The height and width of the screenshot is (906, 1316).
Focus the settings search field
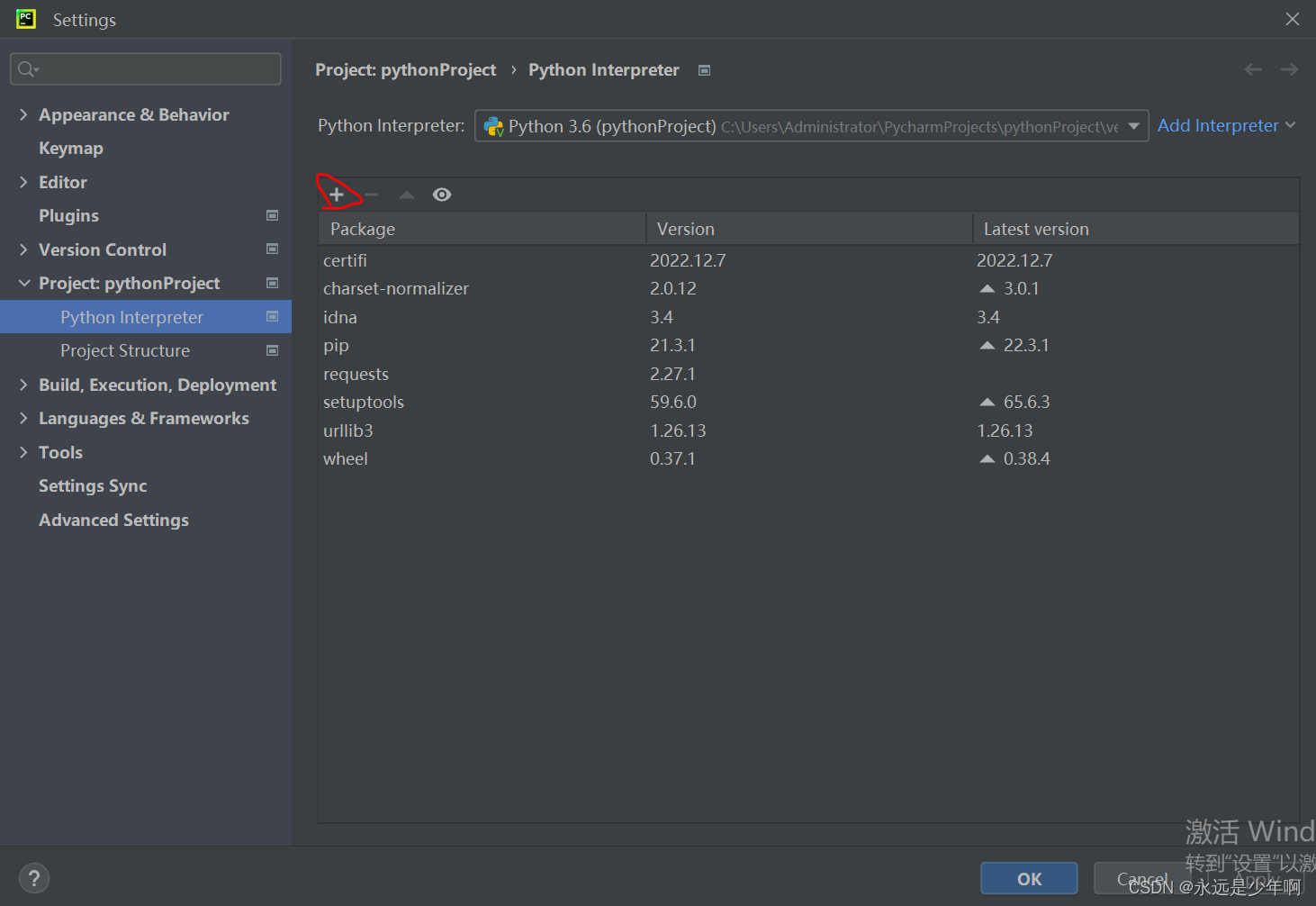tap(146, 69)
